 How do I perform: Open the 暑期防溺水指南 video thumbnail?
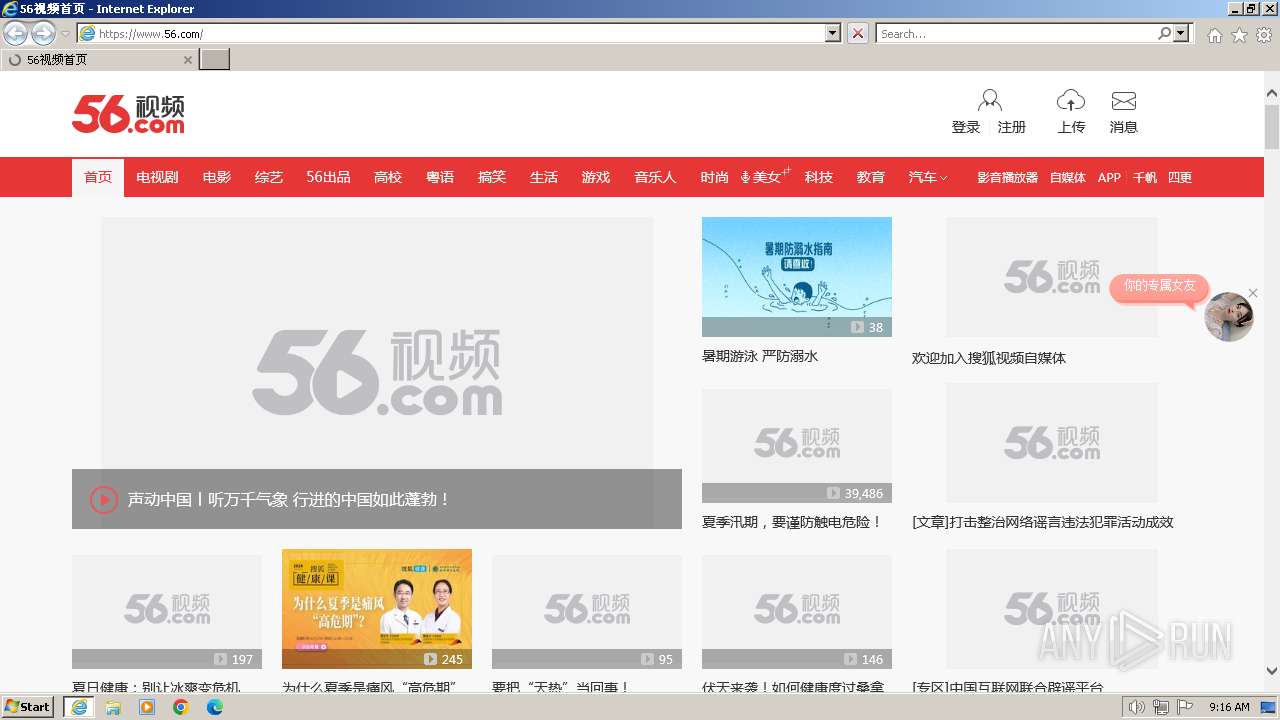click(x=797, y=277)
